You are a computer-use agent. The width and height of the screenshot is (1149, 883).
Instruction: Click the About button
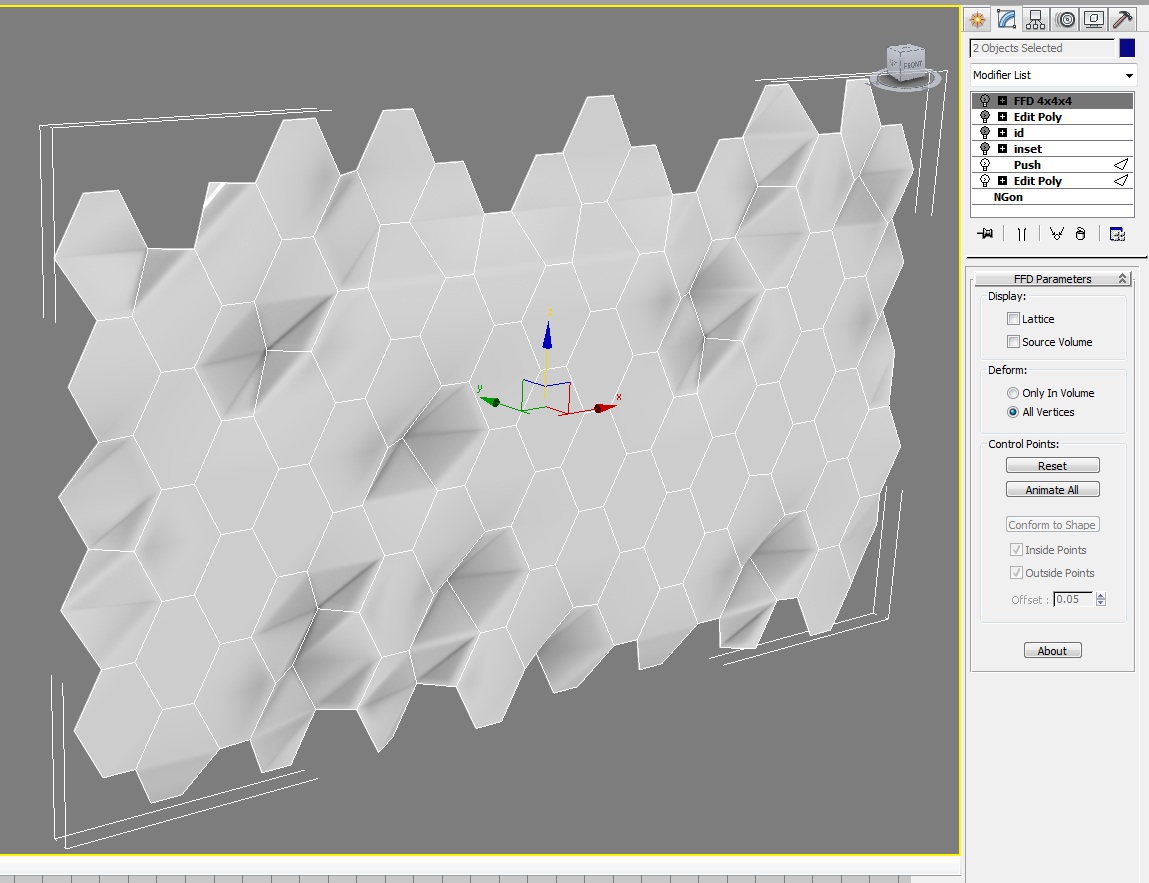tap(1052, 651)
